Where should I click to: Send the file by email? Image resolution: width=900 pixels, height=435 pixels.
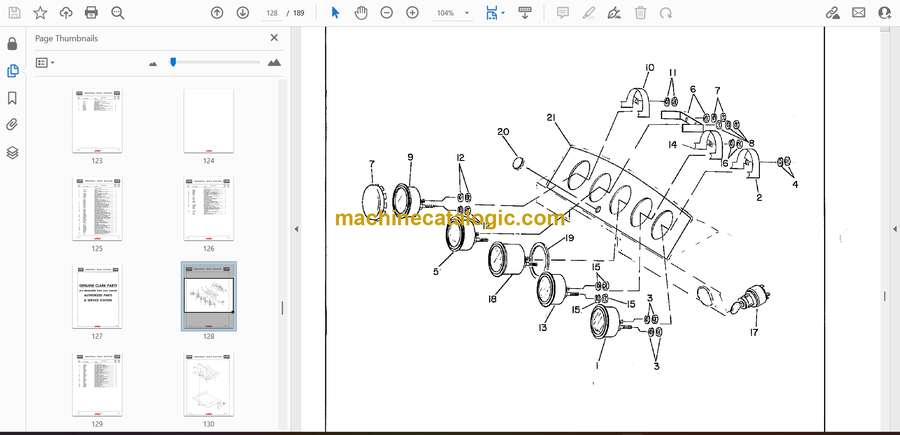click(859, 13)
